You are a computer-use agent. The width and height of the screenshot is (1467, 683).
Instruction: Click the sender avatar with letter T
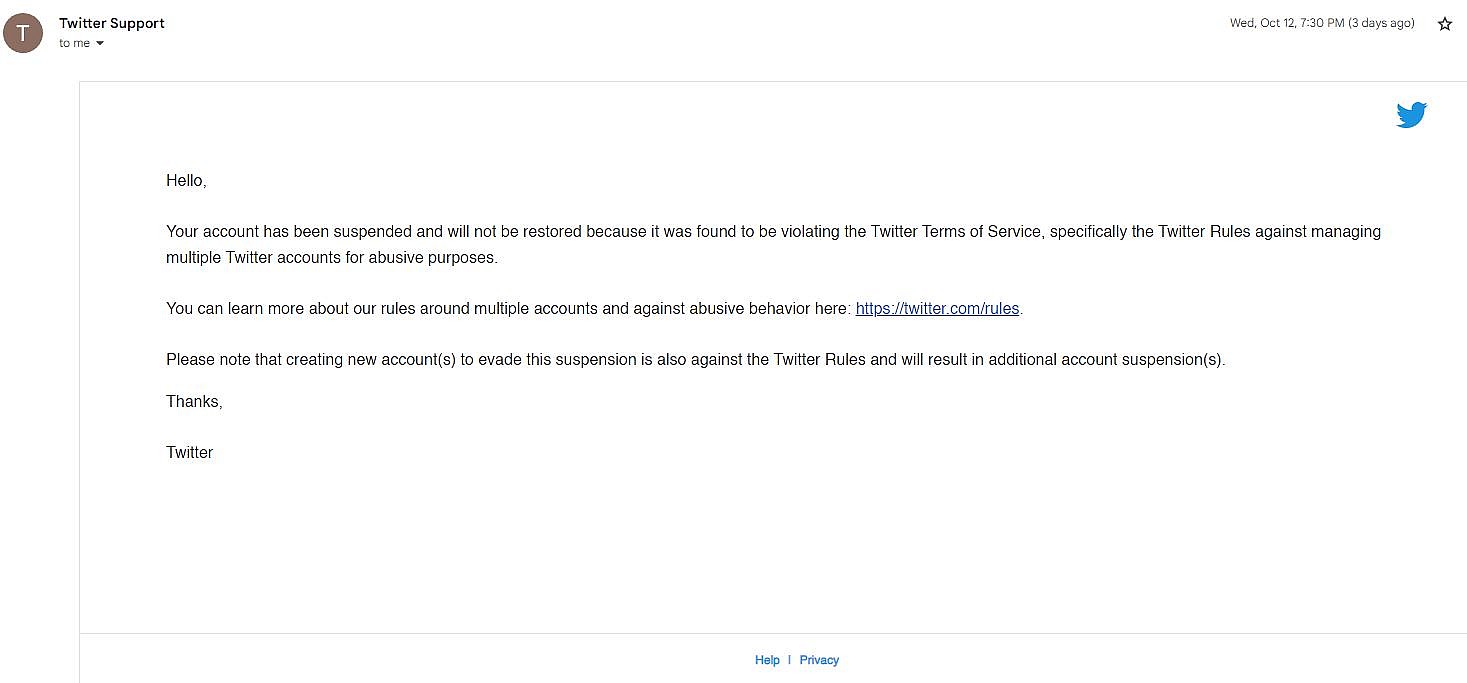23,33
